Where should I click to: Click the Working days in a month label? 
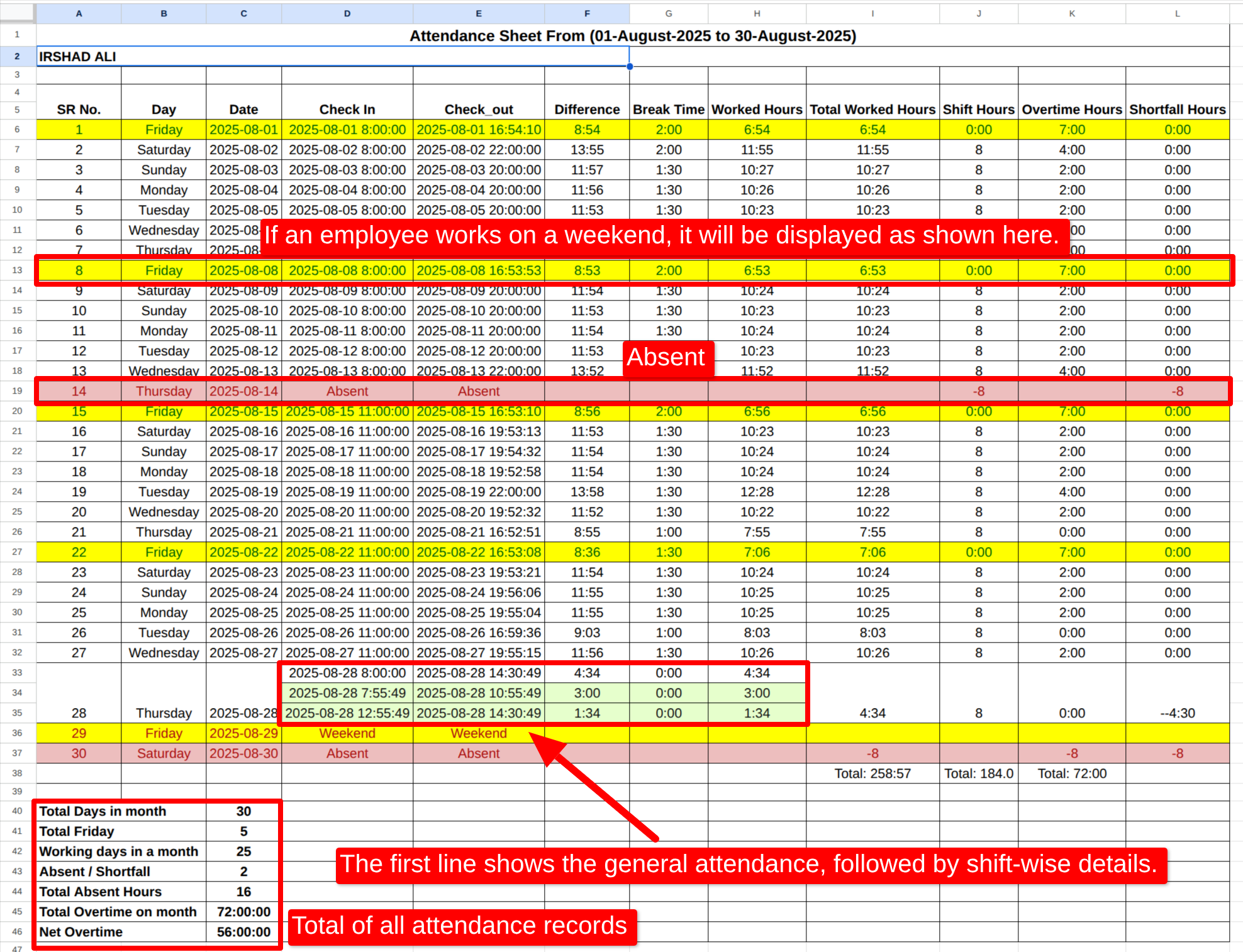(x=119, y=851)
